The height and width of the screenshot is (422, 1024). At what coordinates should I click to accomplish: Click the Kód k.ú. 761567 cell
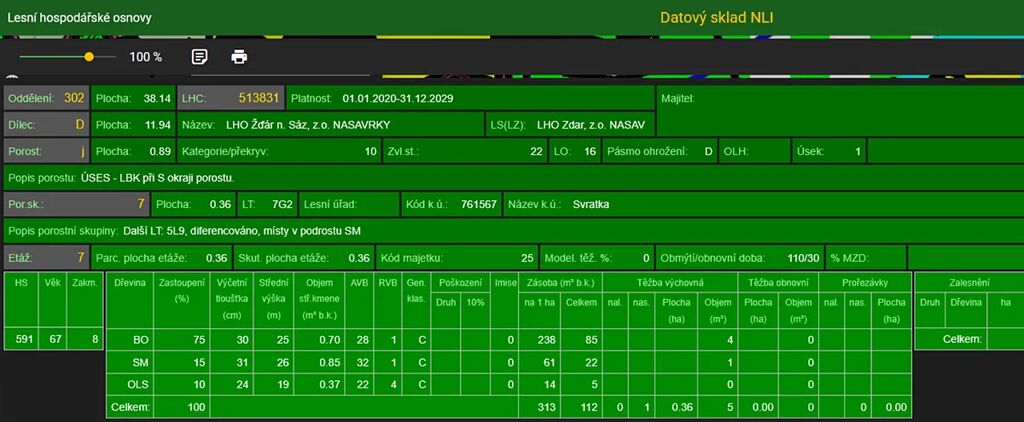pyautogui.click(x=451, y=204)
